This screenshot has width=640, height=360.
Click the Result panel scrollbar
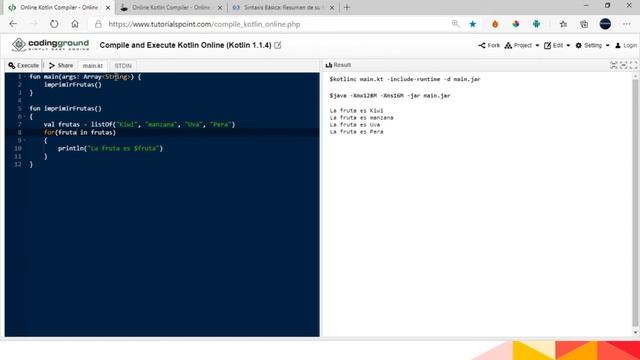(635, 204)
